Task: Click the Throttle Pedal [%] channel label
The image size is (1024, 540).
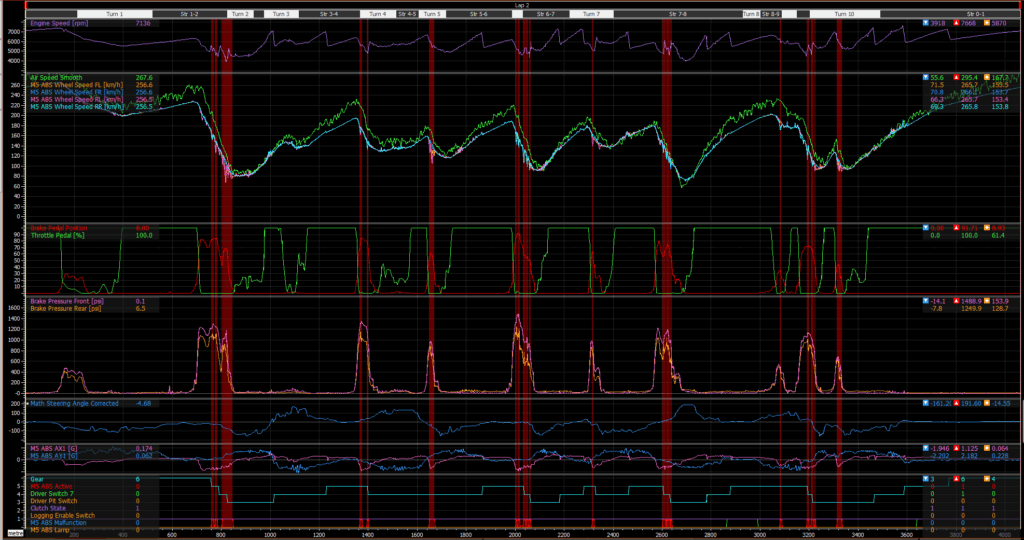Action: 60,234
